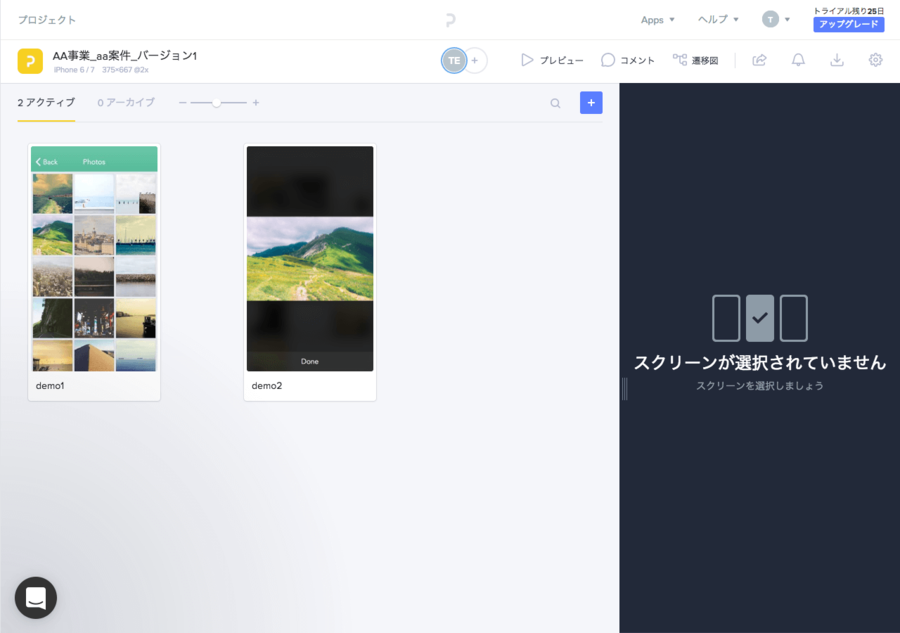Open the コメント comments view
Screen dimensions: 900x633
pyautogui.click(x=627, y=60)
